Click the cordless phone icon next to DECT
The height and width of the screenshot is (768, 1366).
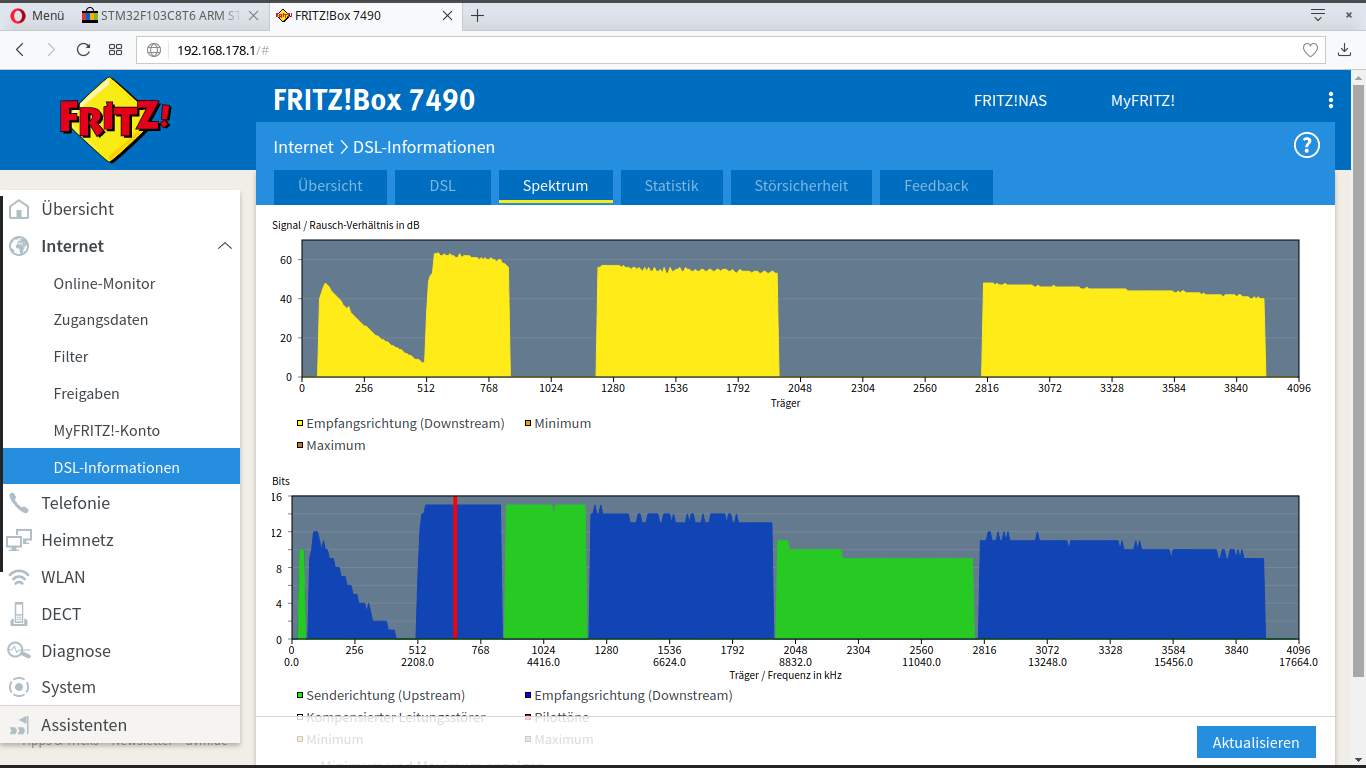(19, 614)
